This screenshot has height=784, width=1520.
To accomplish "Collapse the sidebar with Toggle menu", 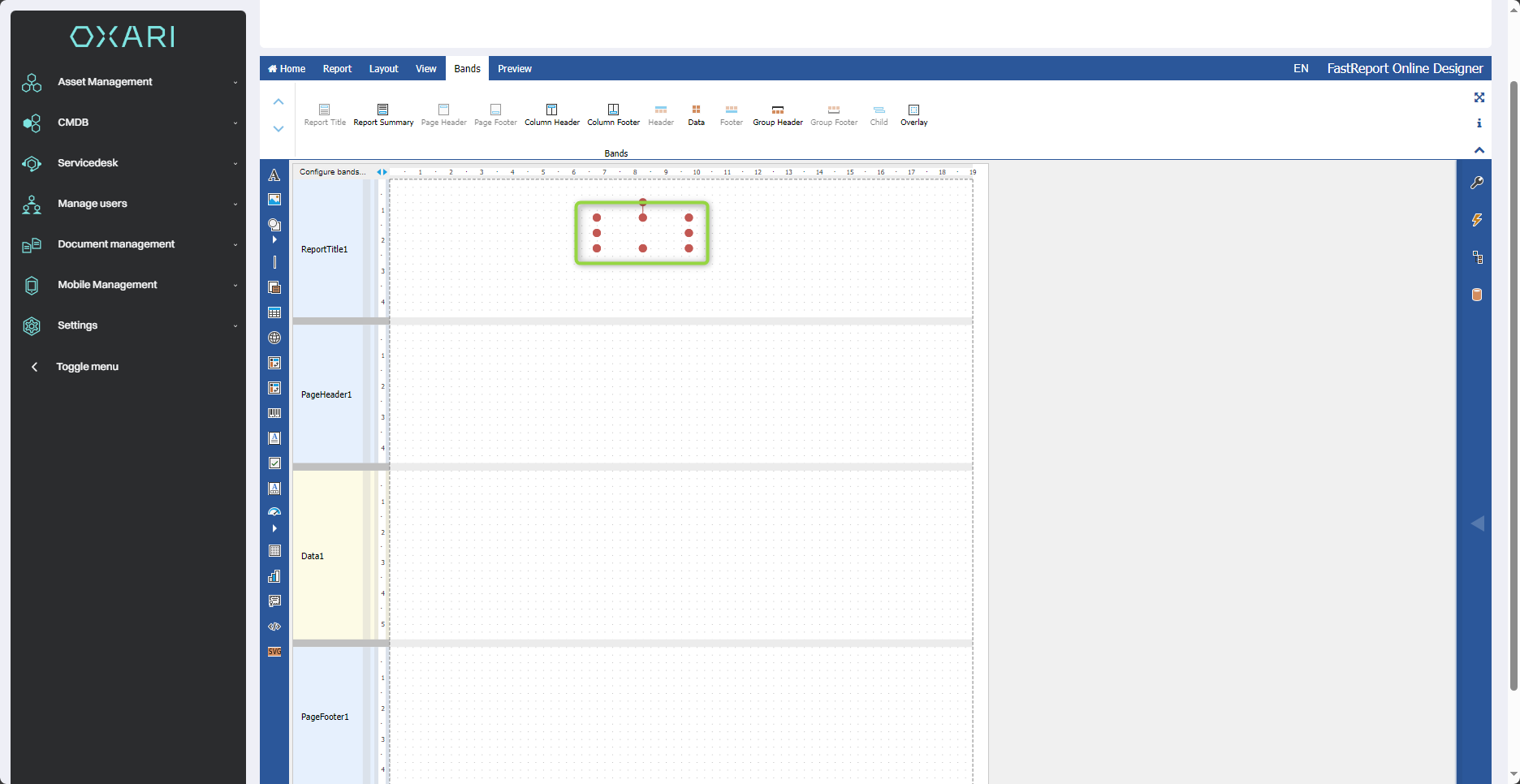I will click(x=87, y=367).
